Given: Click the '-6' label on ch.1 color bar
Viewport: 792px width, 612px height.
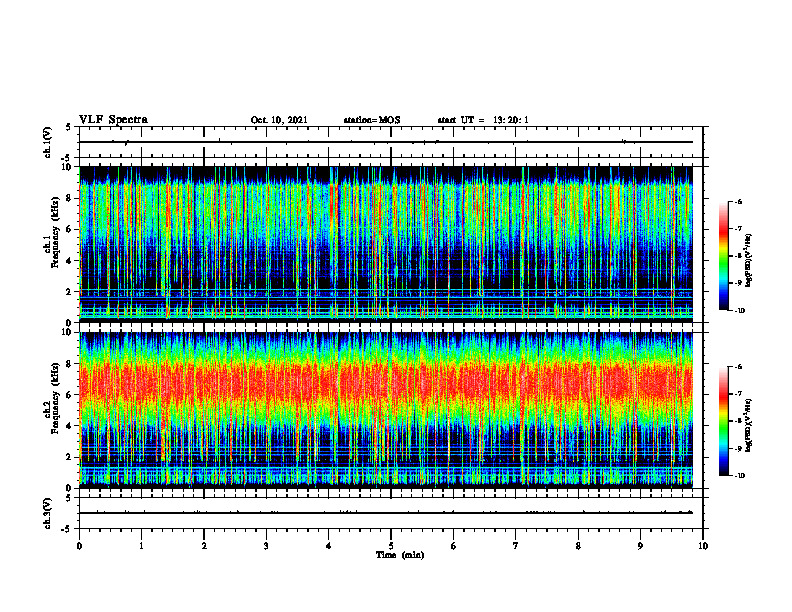Looking at the screenshot, I should (x=738, y=201).
